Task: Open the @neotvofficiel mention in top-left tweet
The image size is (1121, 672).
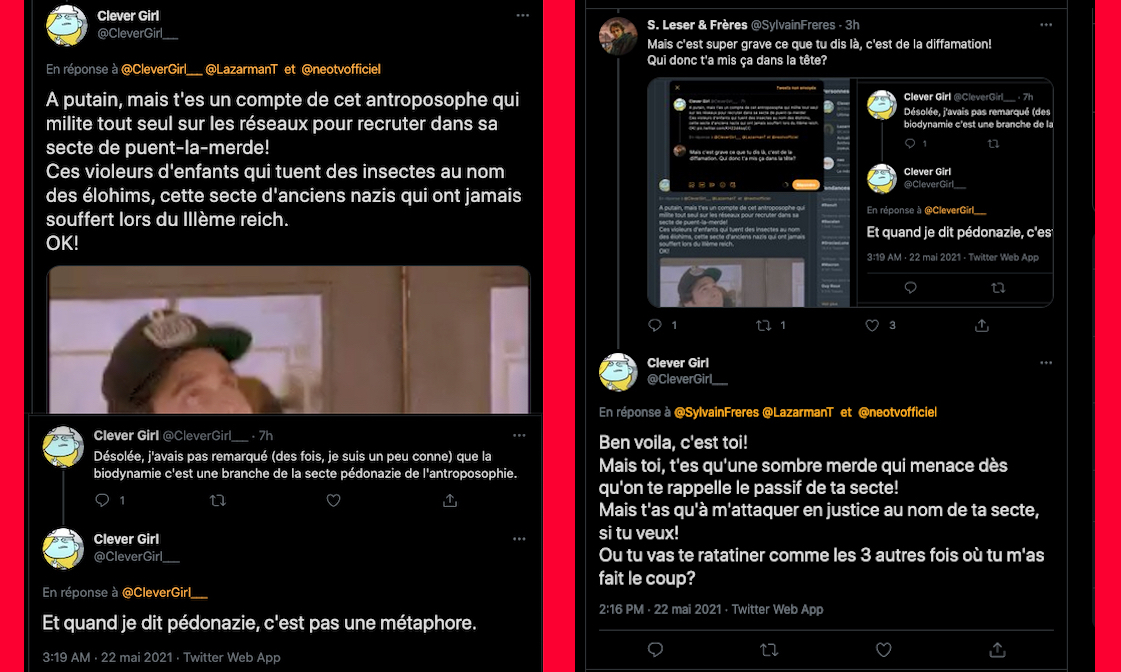Action: (x=341, y=69)
